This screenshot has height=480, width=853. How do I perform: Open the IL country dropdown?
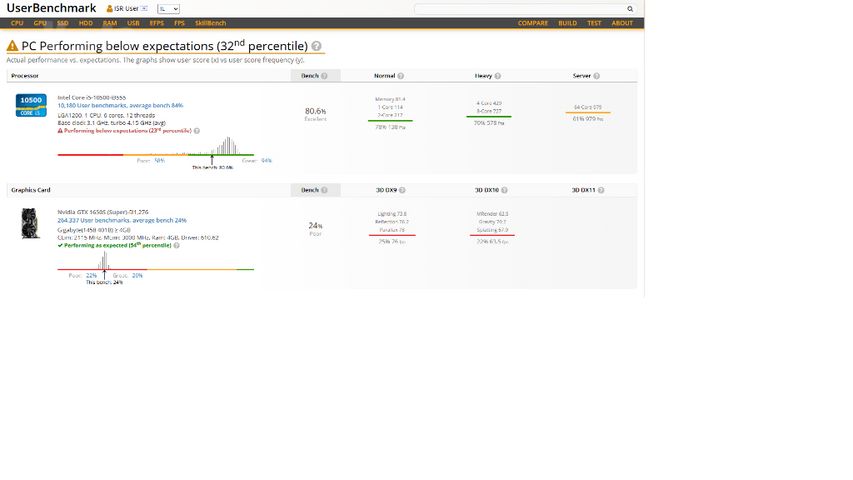pyautogui.click(x=168, y=9)
